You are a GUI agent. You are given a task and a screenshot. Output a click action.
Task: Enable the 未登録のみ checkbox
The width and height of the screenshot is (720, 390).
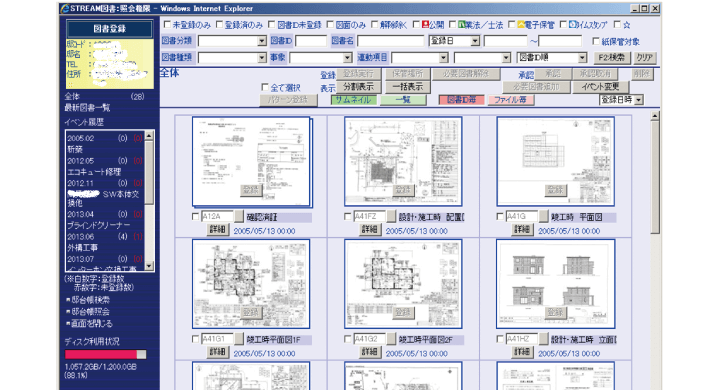point(167,25)
